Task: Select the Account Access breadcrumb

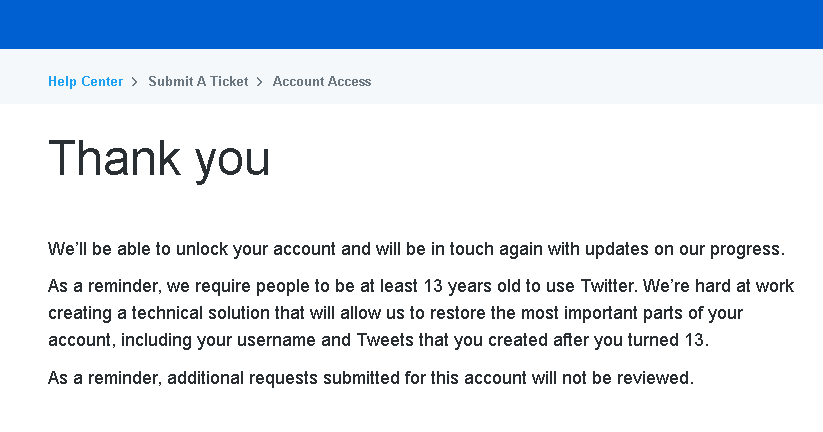Action: pos(321,82)
